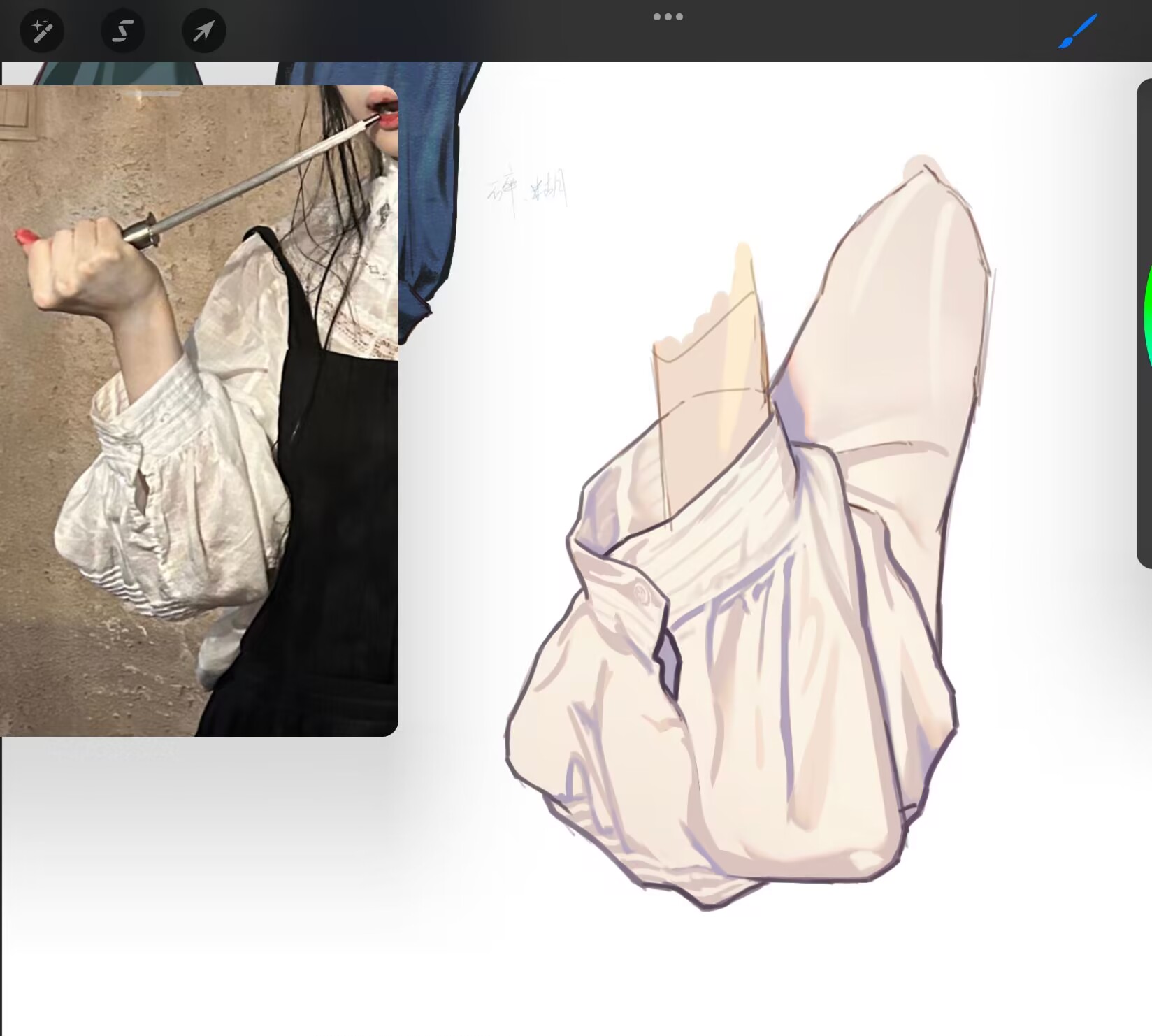Click the red fingernail in the reference photo
The height and width of the screenshot is (1036, 1152).
[28, 238]
